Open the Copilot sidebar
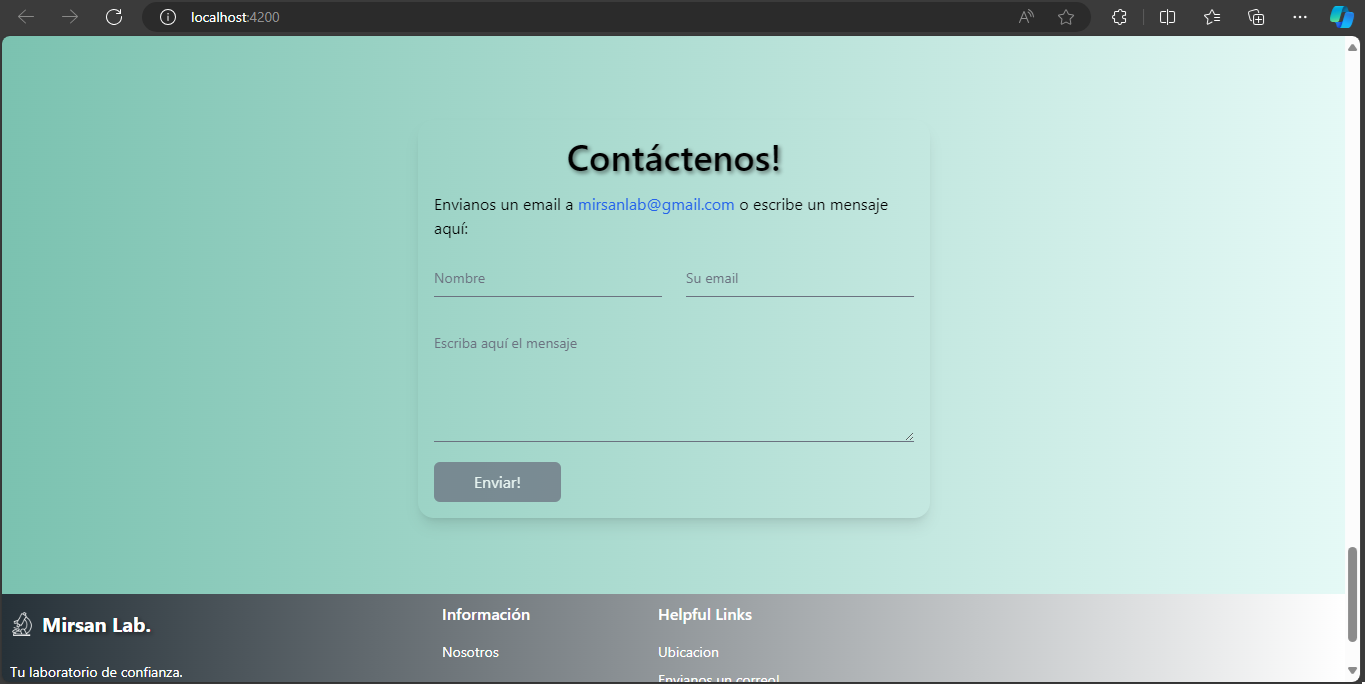Screen dimensions: 1365x684 [x=1341, y=16]
